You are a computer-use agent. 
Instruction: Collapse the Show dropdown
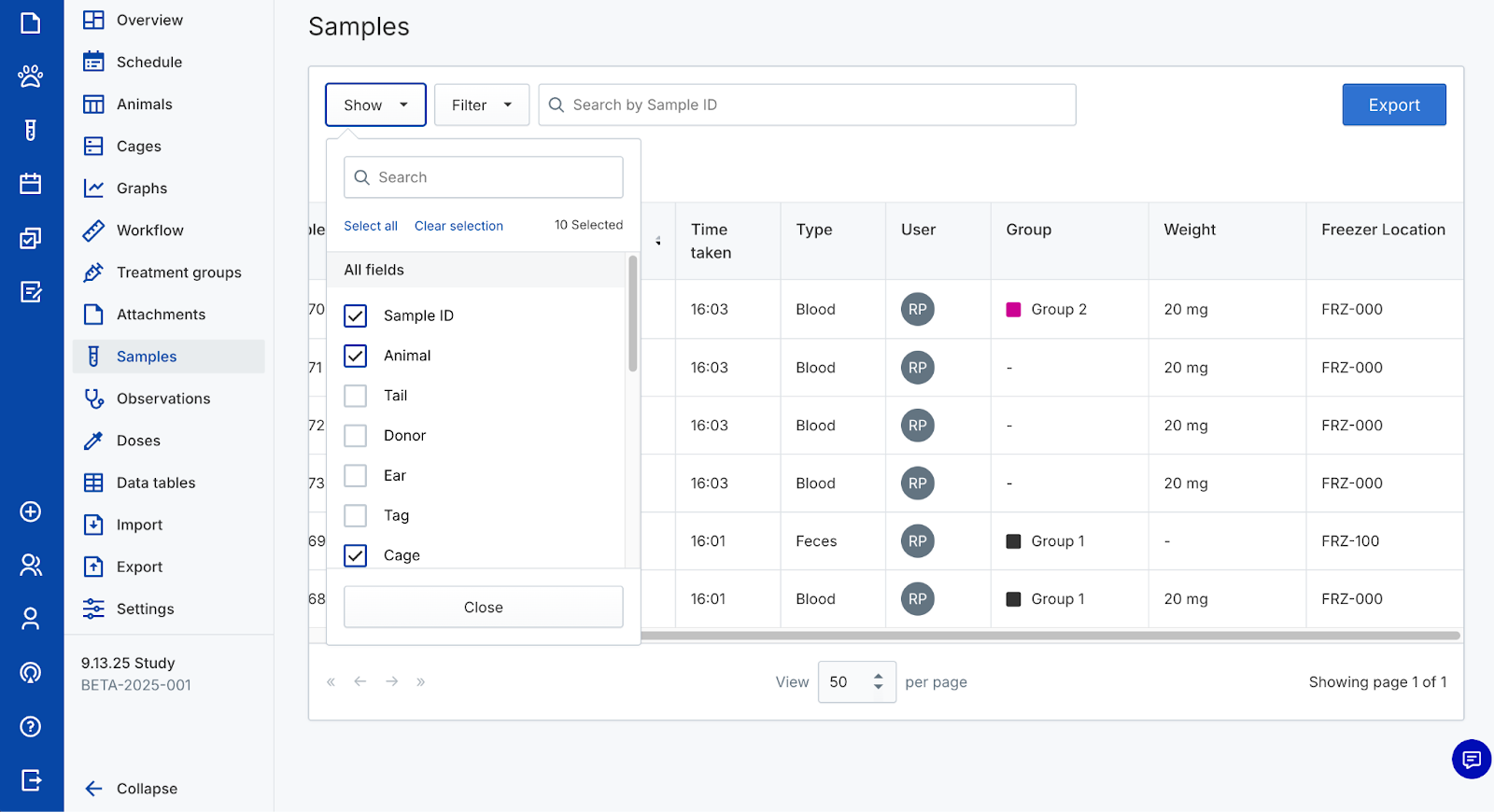tap(375, 105)
